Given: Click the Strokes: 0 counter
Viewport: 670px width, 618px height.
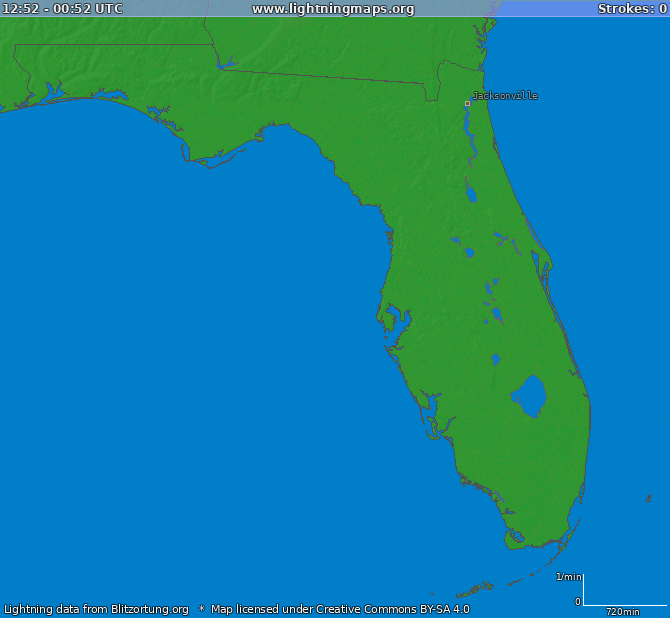Looking at the screenshot, I should coord(632,9).
